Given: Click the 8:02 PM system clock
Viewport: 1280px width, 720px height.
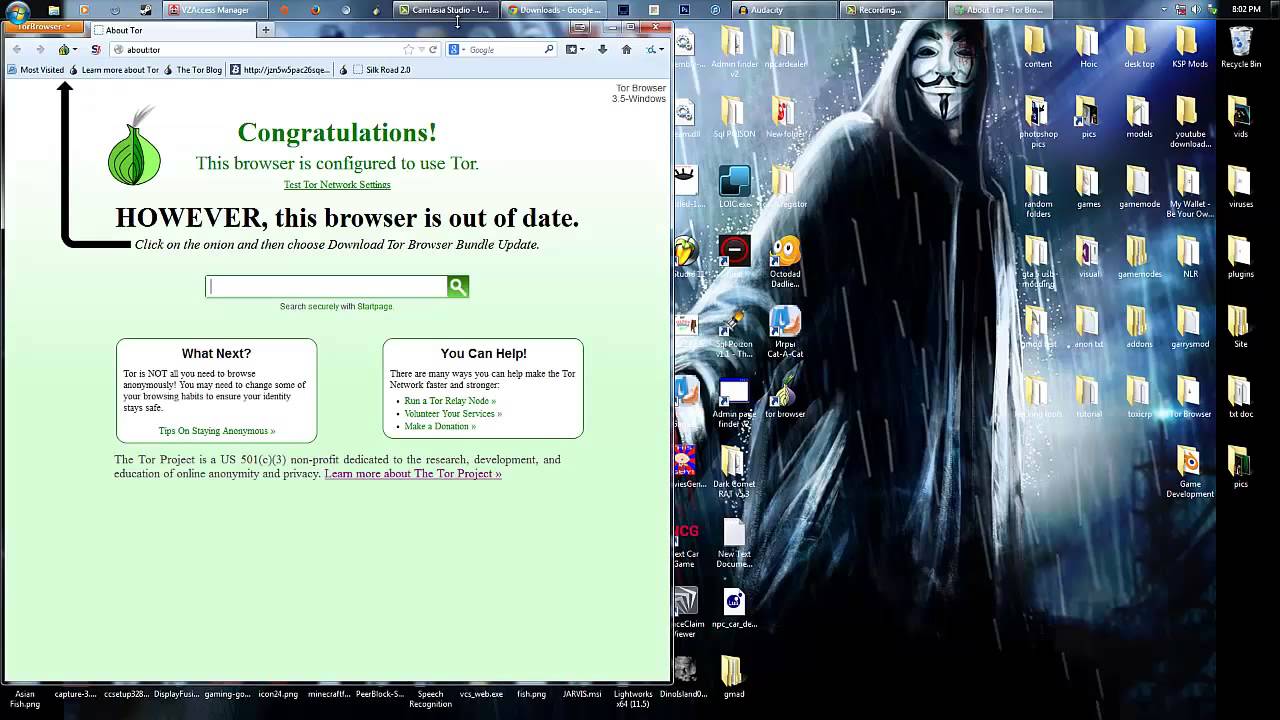Looking at the screenshot, I should point(1246,10).
